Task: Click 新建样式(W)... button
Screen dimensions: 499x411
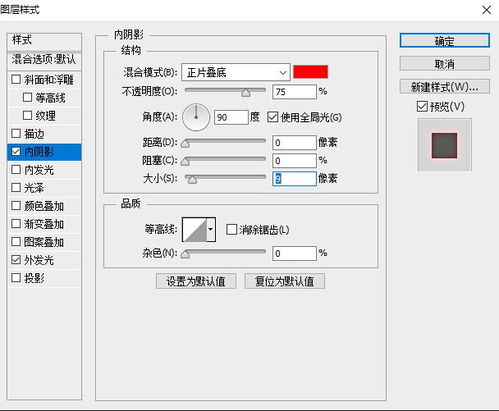Action: 445,87
